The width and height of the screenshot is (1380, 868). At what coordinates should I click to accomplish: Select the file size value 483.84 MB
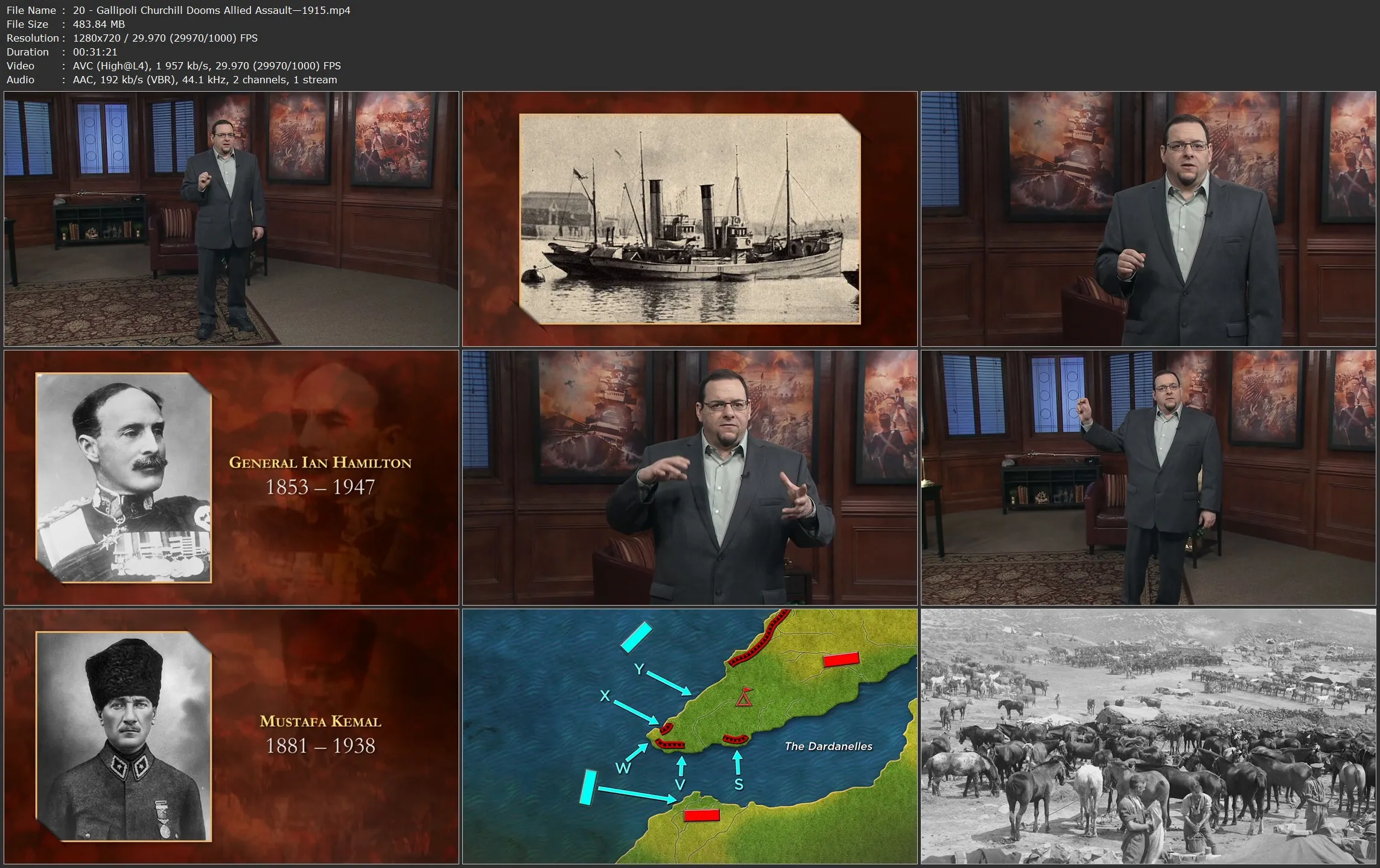99,24
